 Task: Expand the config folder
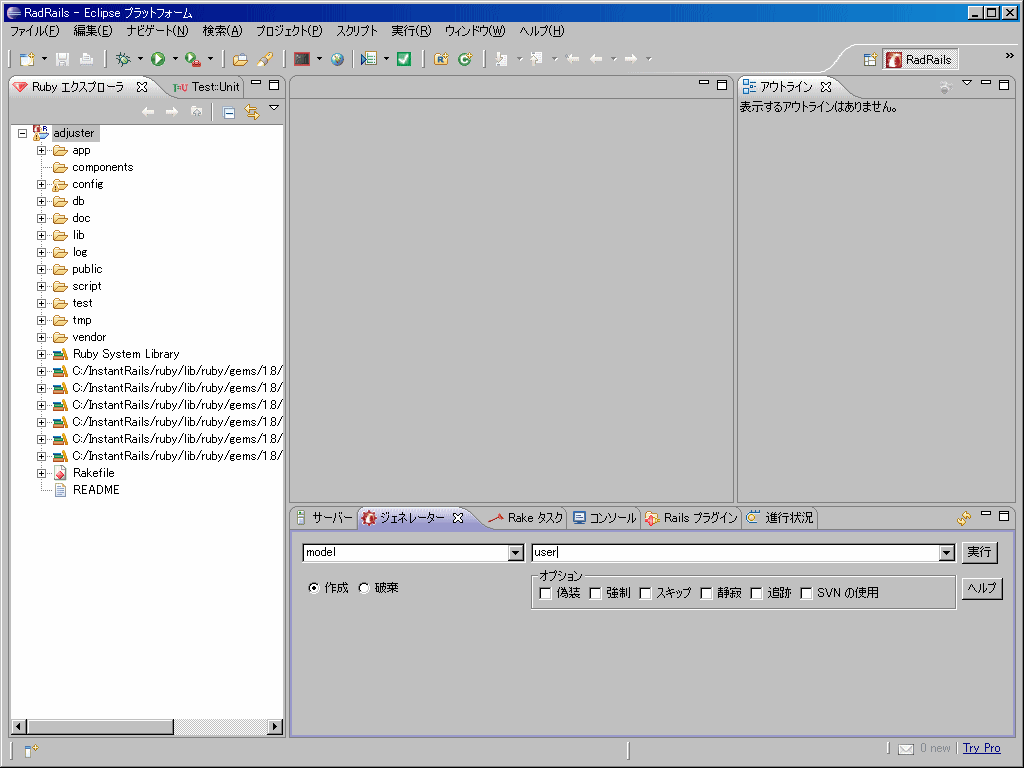click(x=41, y=184)
